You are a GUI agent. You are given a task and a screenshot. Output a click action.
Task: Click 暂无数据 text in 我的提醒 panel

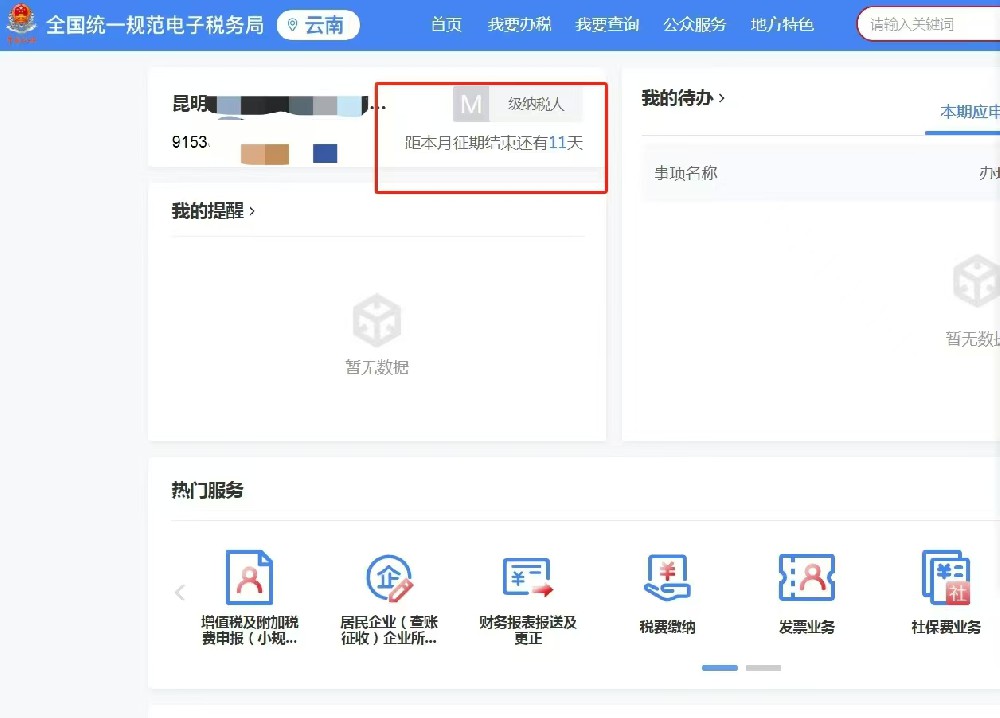(377, 367)
